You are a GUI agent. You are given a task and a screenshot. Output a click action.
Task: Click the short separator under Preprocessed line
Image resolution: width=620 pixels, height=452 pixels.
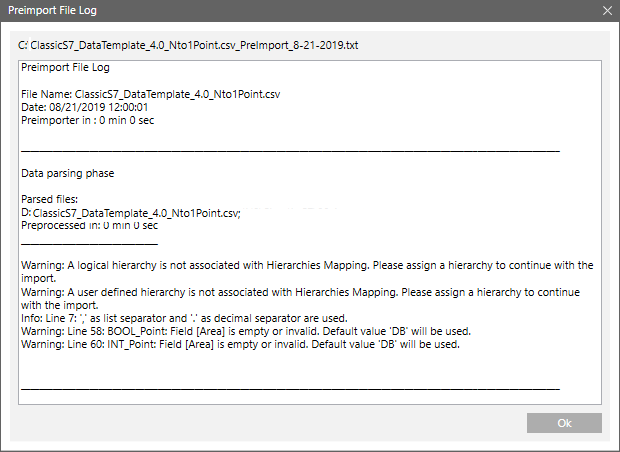click(89, 241)
